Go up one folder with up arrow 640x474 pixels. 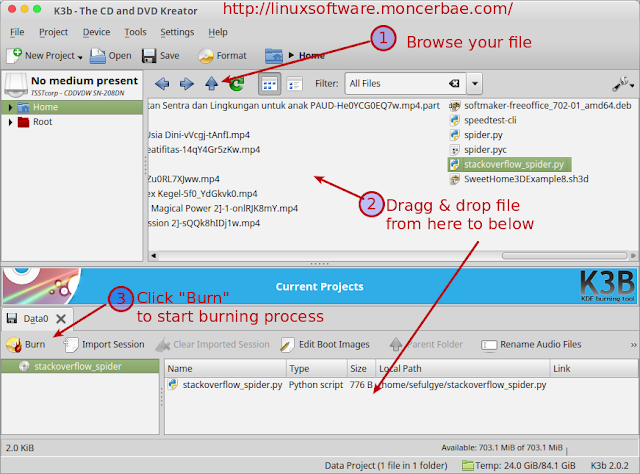pos(211,84)
